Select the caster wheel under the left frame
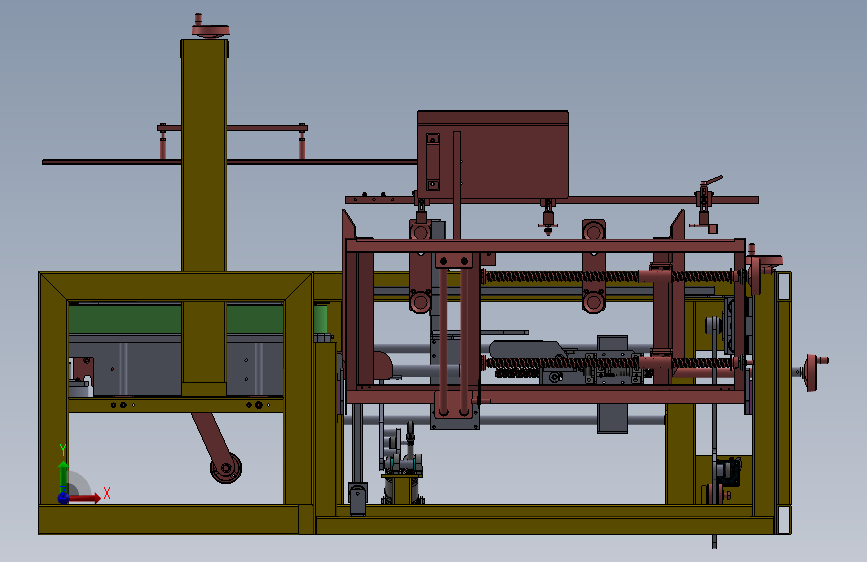This screenshot has height=562, width=867. (226, 468)
